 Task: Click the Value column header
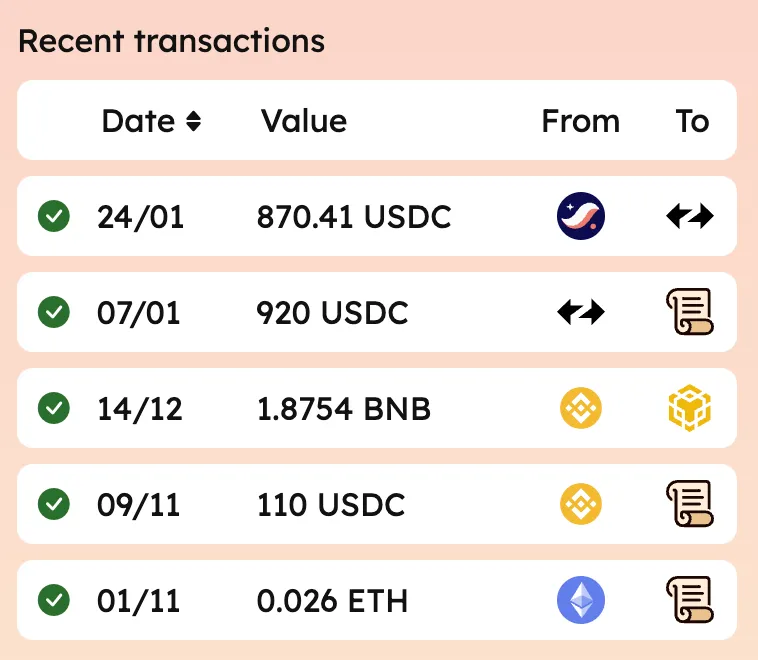click(x=304, y=121)
